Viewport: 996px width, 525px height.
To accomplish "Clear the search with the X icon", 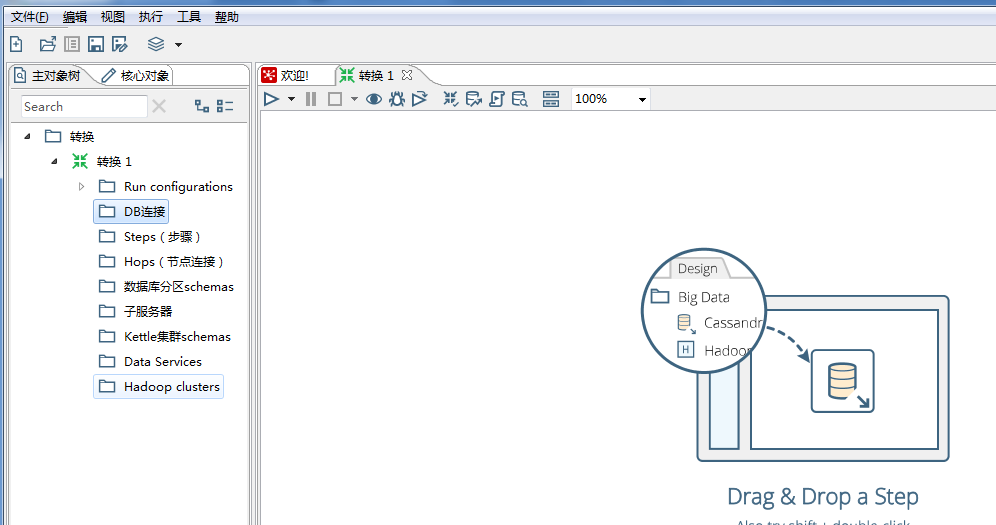I will 159,106.
